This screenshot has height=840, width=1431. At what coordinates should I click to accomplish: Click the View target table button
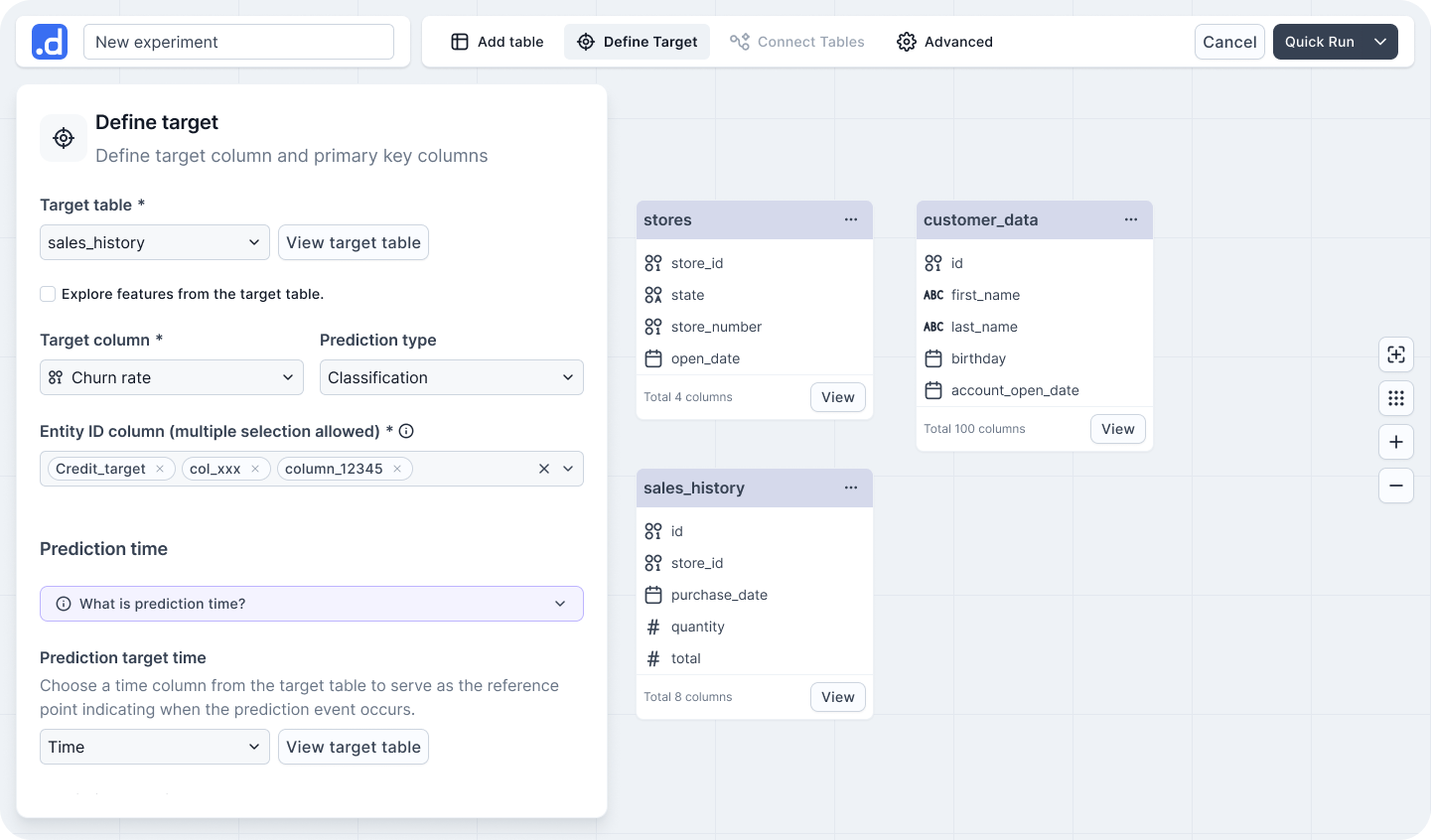point(353,242)
